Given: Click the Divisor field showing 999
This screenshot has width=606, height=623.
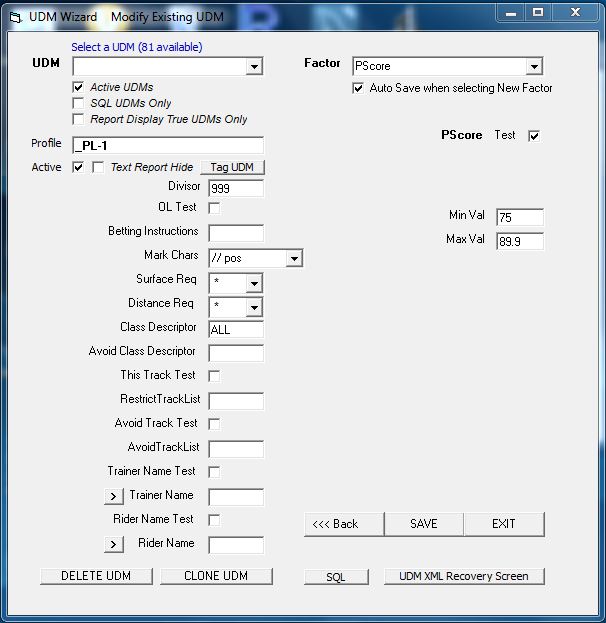Looking at the screenshot, I should coord(236,188).
